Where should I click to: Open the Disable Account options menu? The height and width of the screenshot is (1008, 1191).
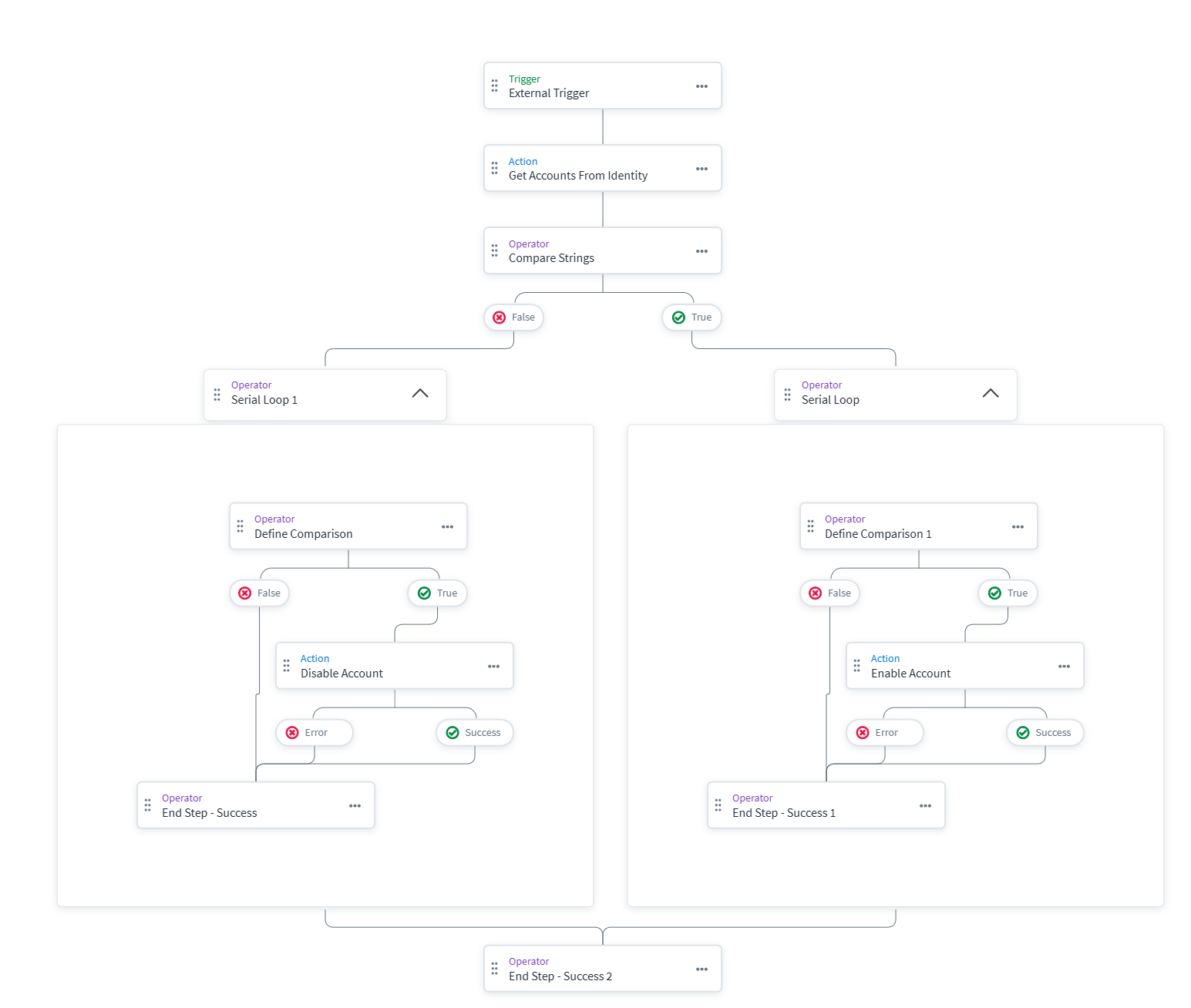(x=493, y=667)
